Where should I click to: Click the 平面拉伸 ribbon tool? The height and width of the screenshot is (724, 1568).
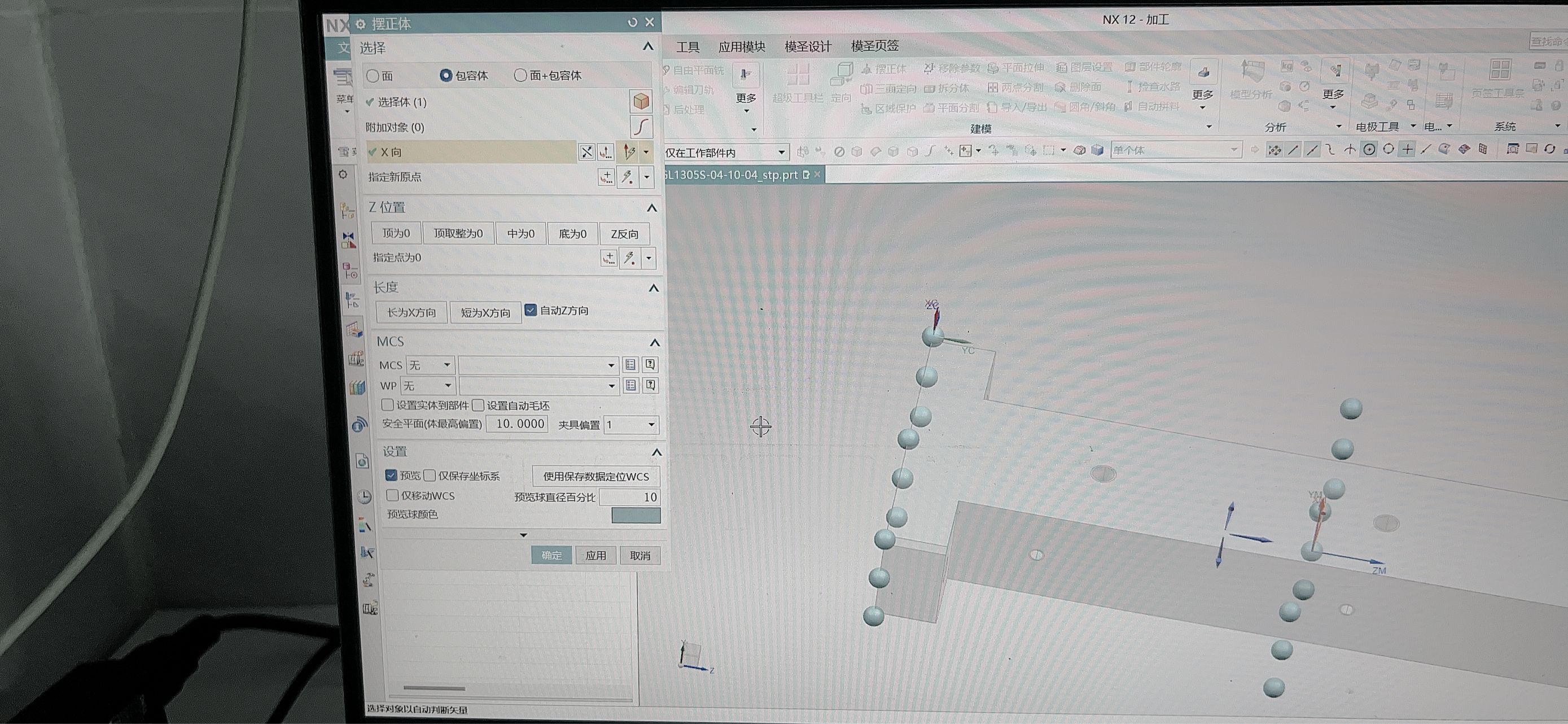click(x=1016, y=68)
